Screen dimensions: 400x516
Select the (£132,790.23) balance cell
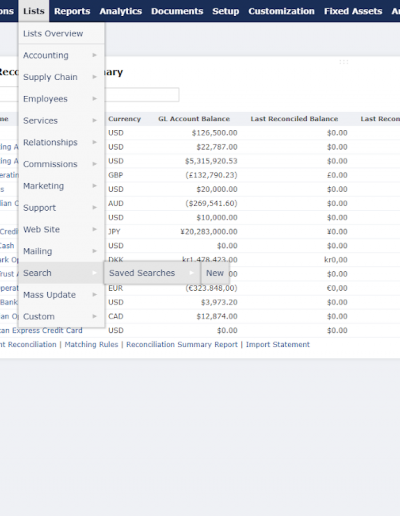[x=211, y=175]
